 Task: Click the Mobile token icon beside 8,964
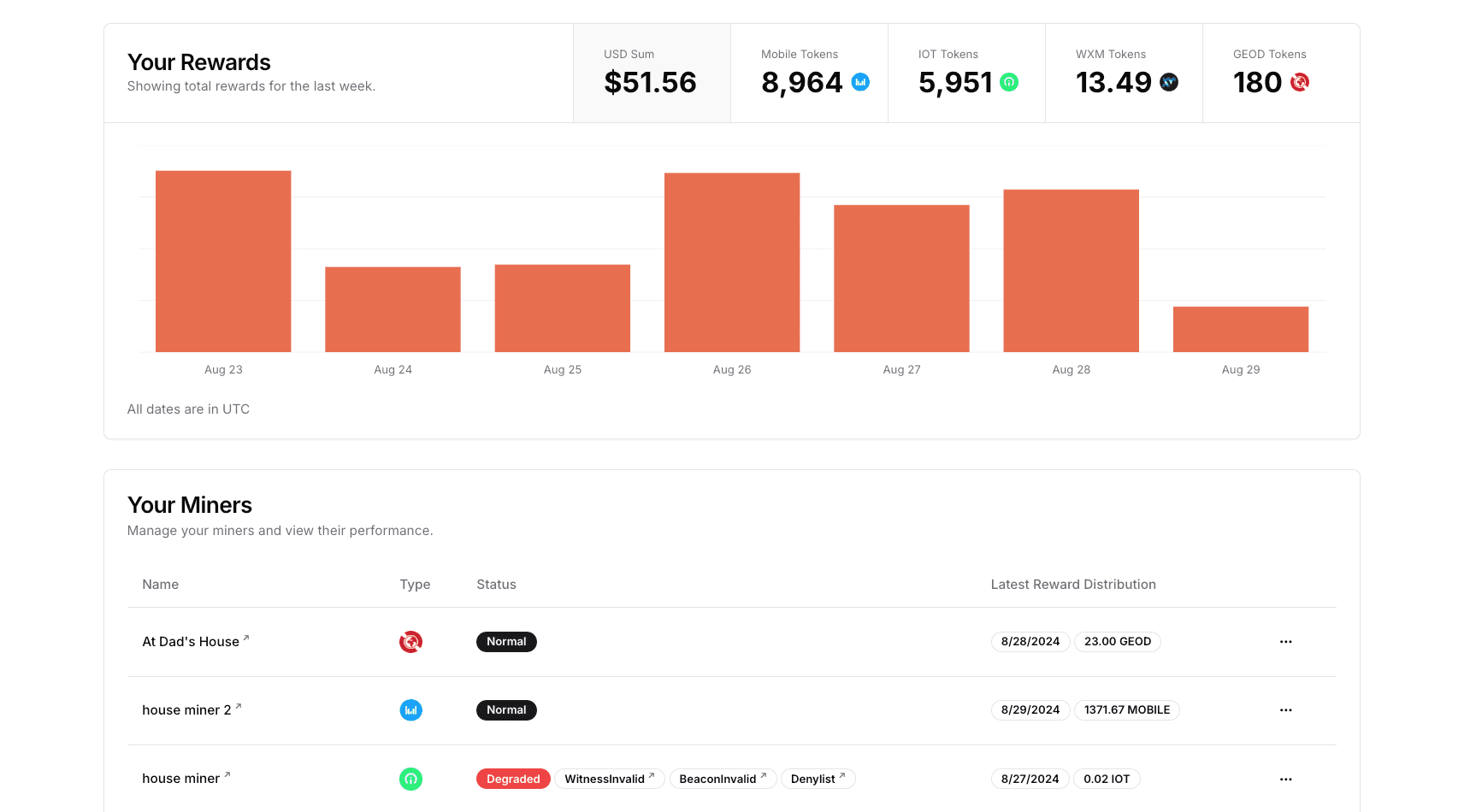860,82
